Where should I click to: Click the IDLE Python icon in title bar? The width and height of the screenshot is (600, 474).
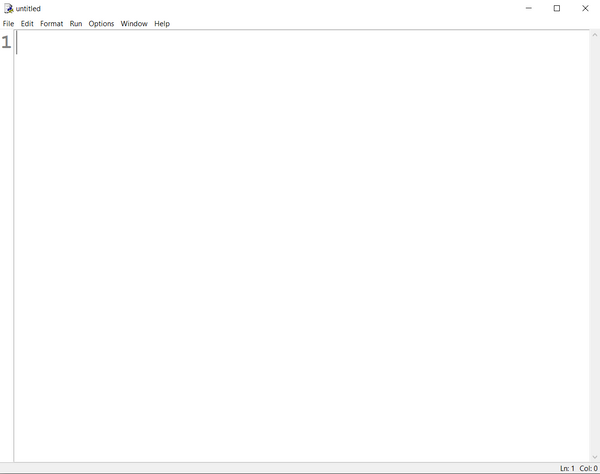click(8, 8)
